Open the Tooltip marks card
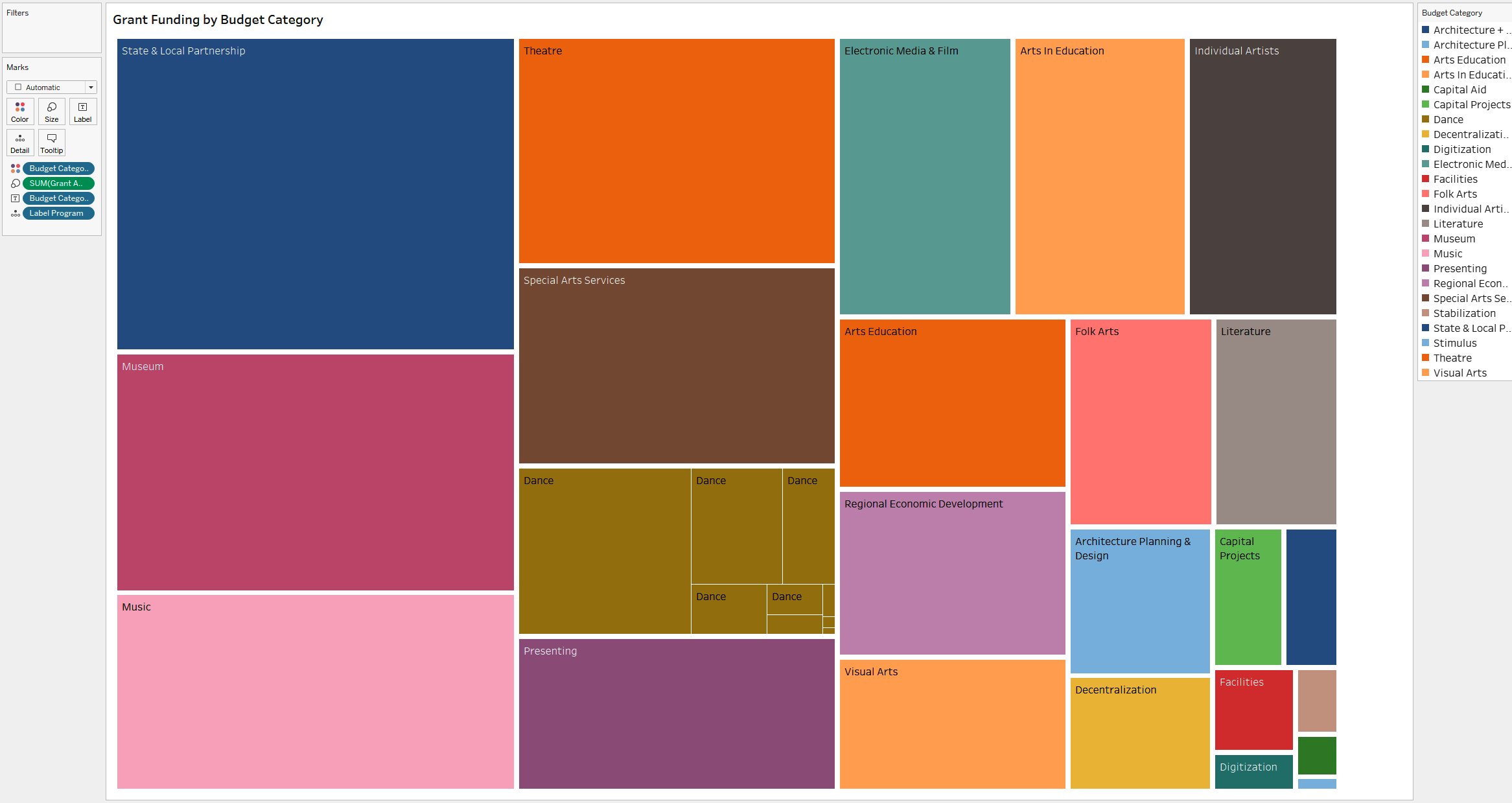The image size is (1512, 803). [x=52, y=143]
